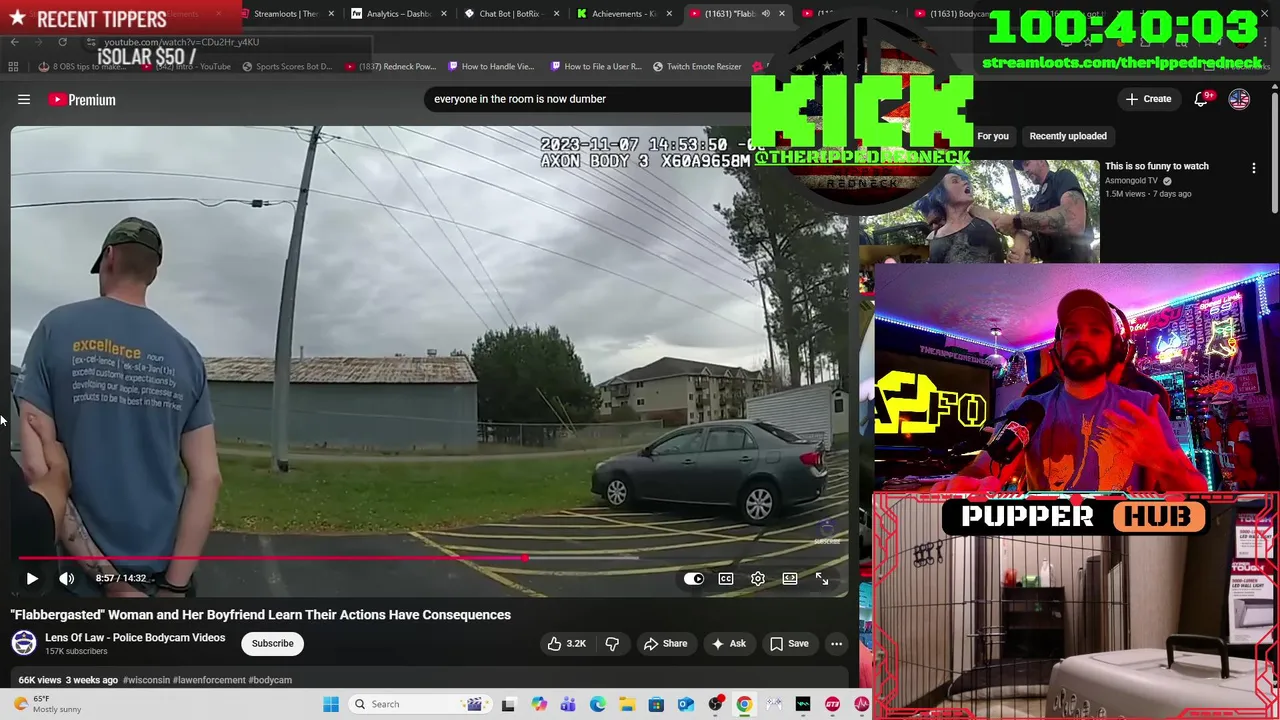Save the video to a playlist
Screen dimensions: 1280x720
pyautogui.click(x=788, y=643)
